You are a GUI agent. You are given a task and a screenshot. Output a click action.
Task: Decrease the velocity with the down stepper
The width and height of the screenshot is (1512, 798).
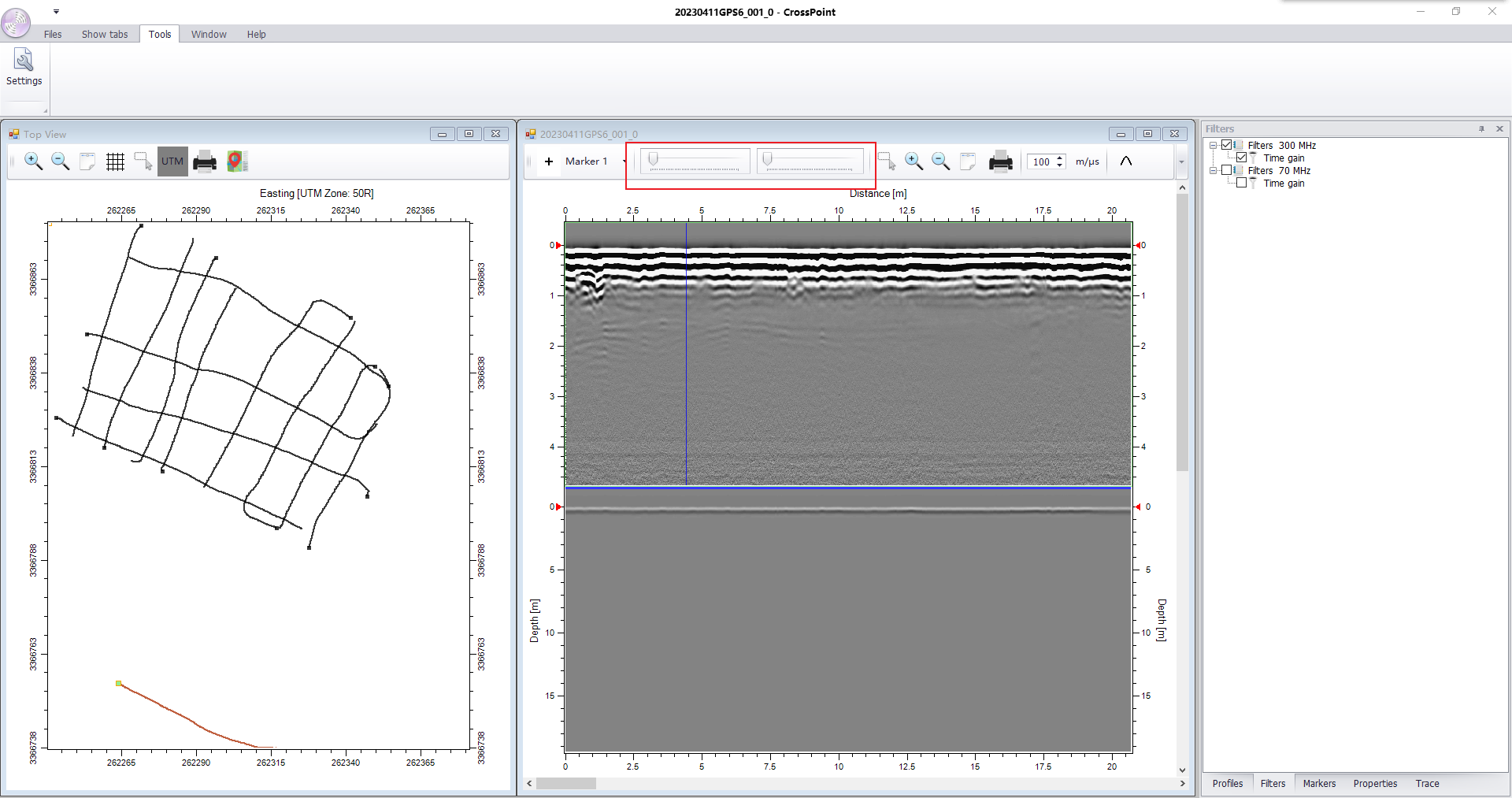tap(1060, 165)
